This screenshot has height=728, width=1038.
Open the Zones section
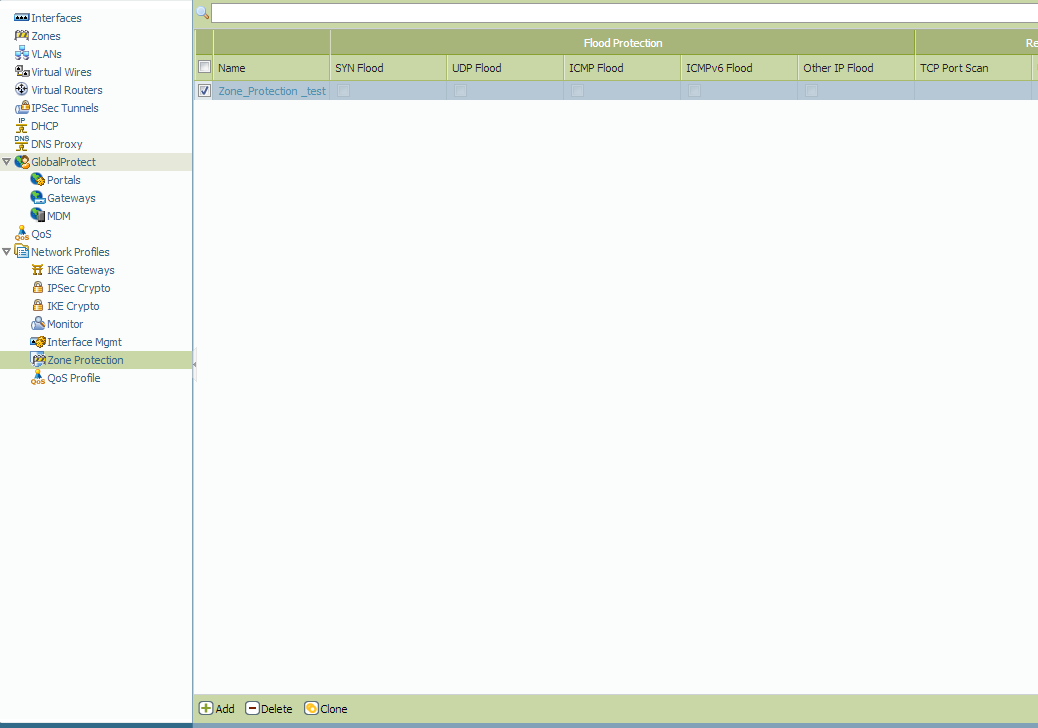coord(46,36)
